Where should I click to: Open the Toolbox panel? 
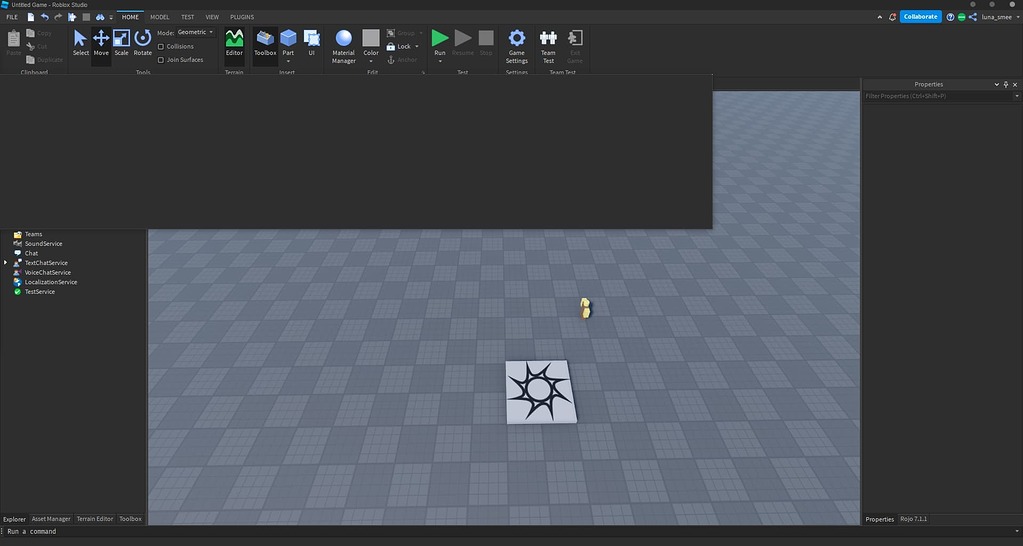pyautogui.click(x=265, y=42)
